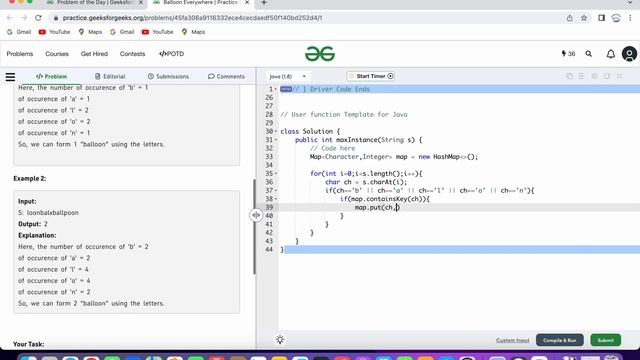This screenshot has height=360, width=640.
Task: Collapse code fold at line 38
Action: tap(276, 199)
